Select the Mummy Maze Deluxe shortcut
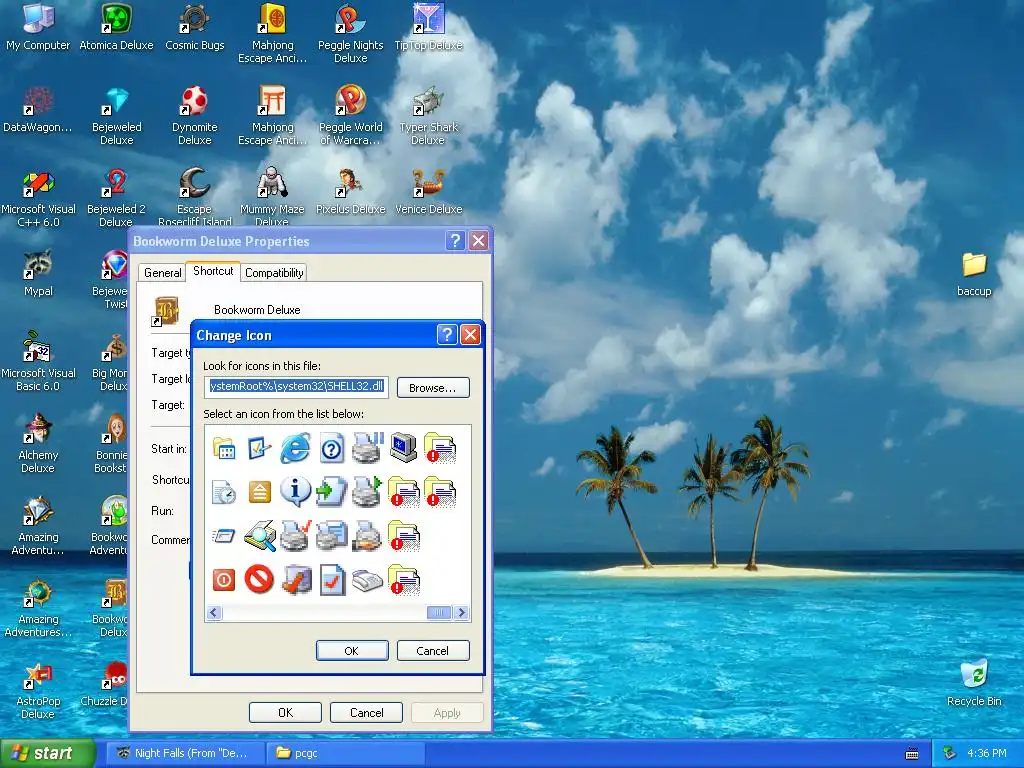 coord(272,197)
